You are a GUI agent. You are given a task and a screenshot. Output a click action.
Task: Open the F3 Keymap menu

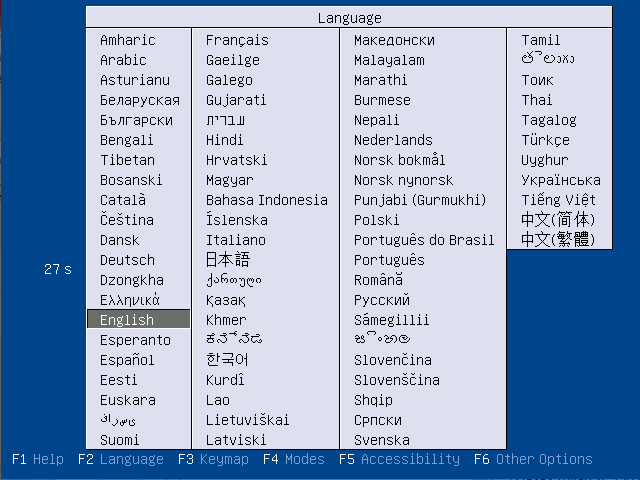pyautogui.click(x=213, y=459)
